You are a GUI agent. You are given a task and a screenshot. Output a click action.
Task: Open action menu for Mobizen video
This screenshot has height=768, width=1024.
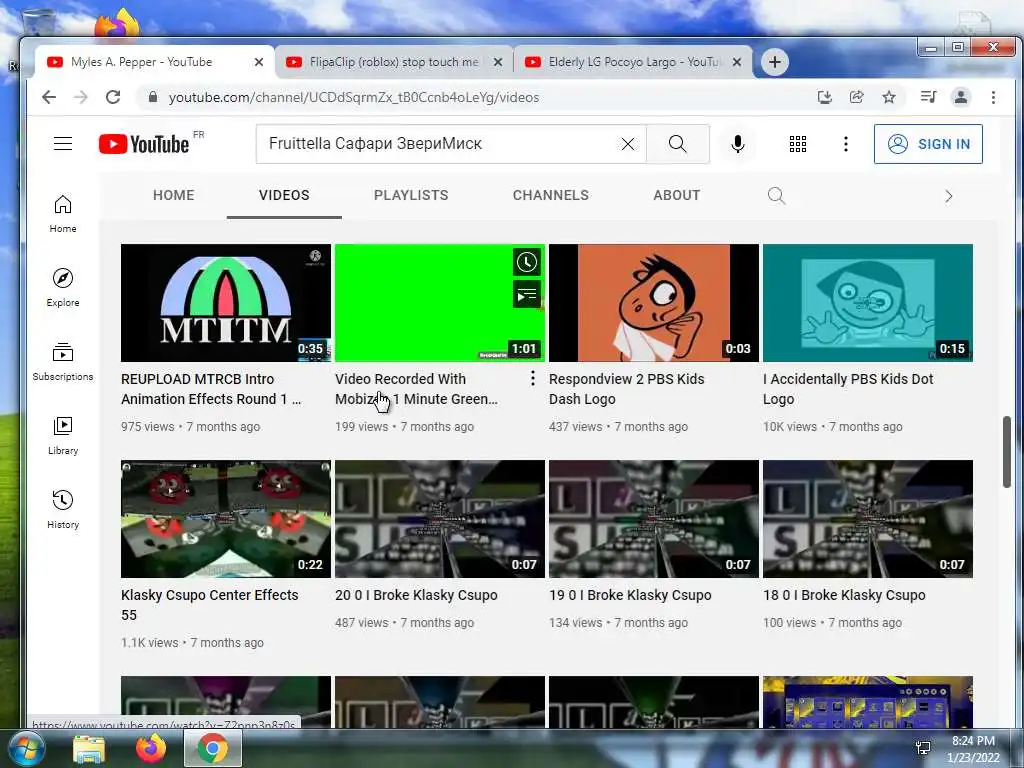(x=532, y=378)
